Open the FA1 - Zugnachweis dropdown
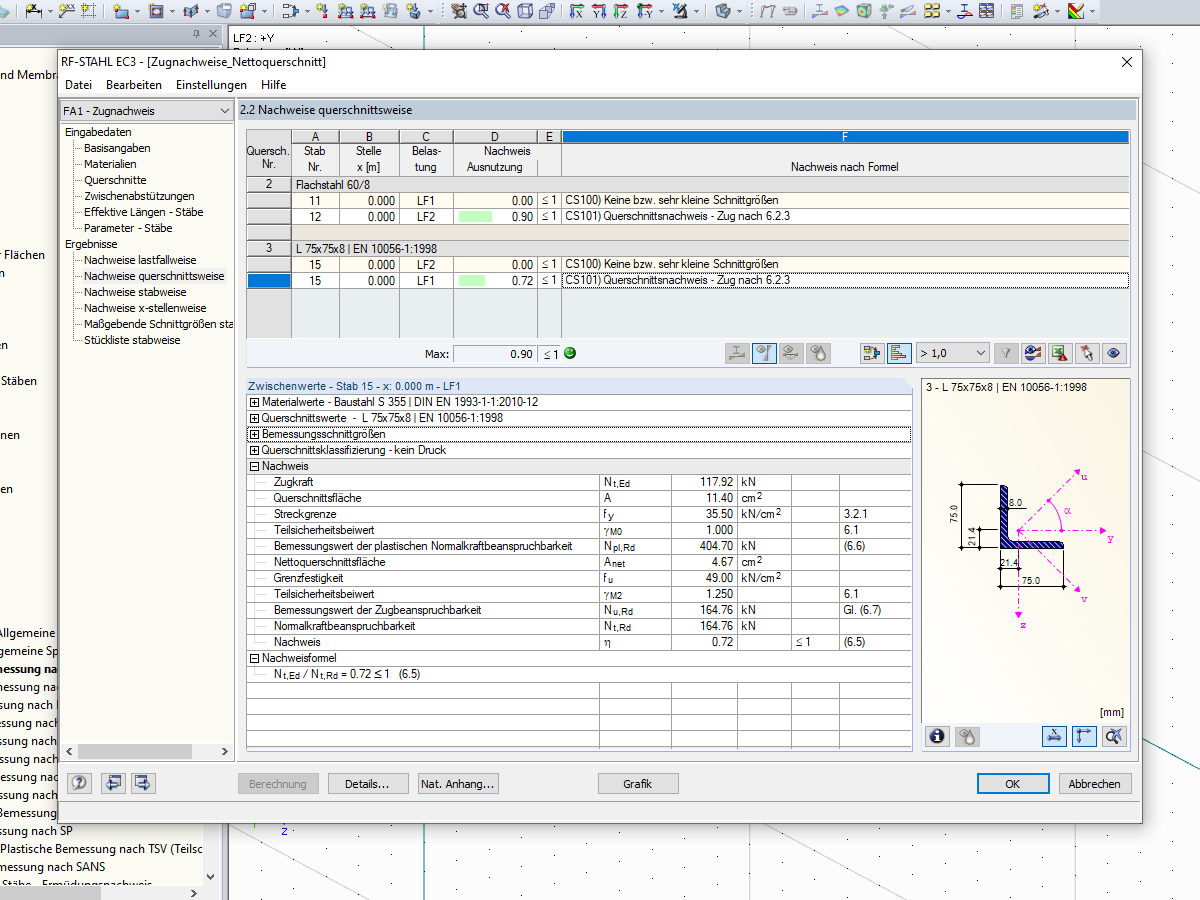 click(x=146, y=111)
